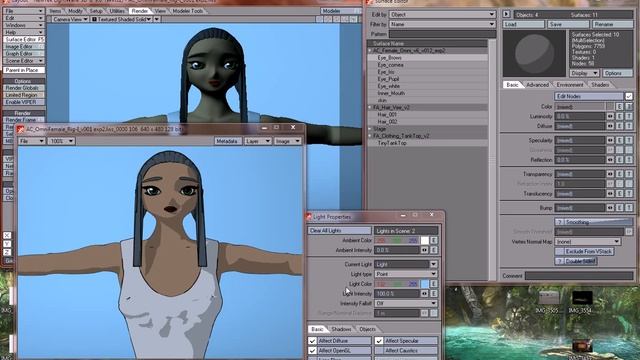Collapse the FA_Hair_View_v2 object group
The width and height of the screenshot is (640, 360).
(370, 107)
